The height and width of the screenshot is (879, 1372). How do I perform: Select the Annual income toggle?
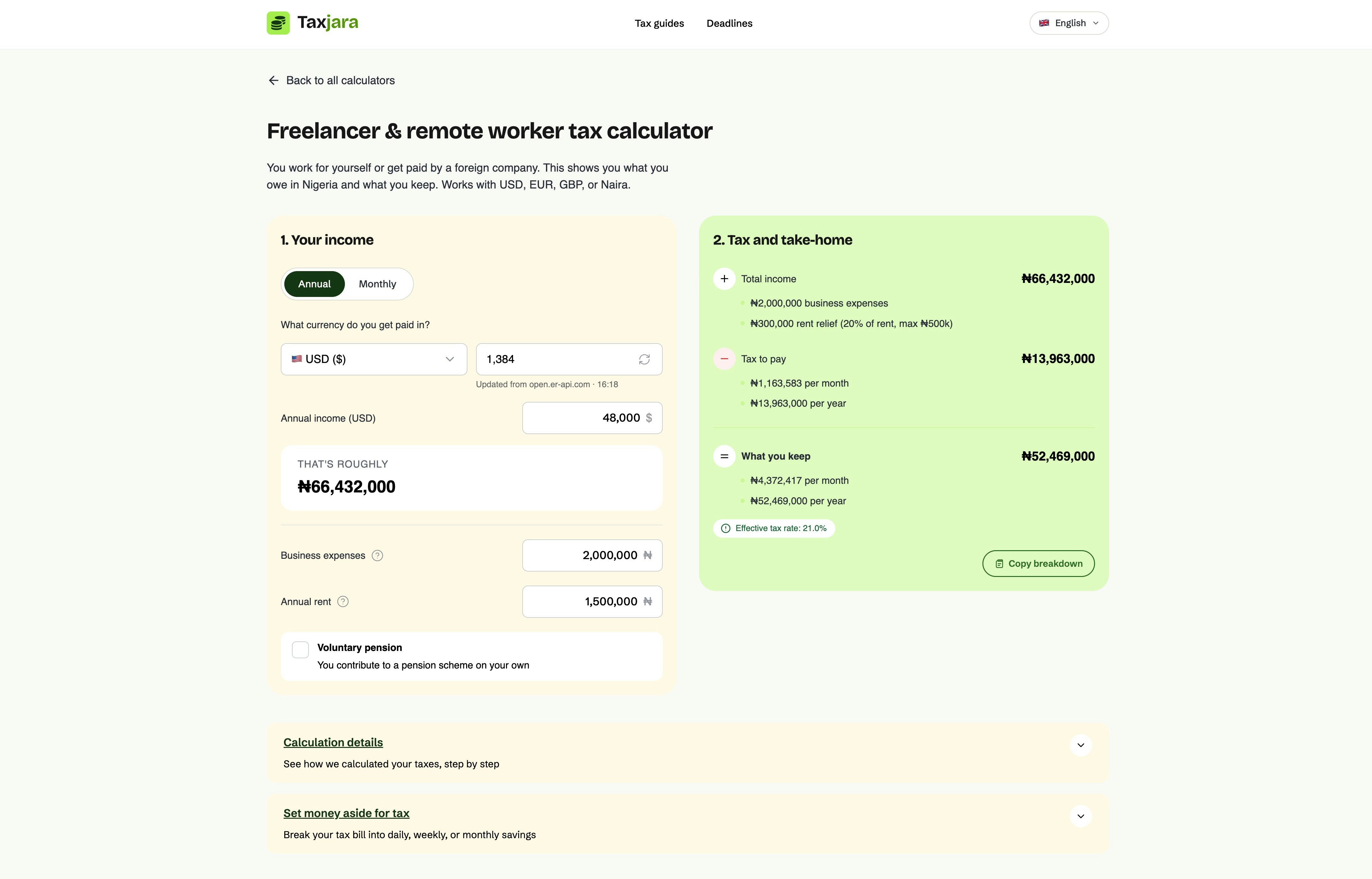[314, 284]
